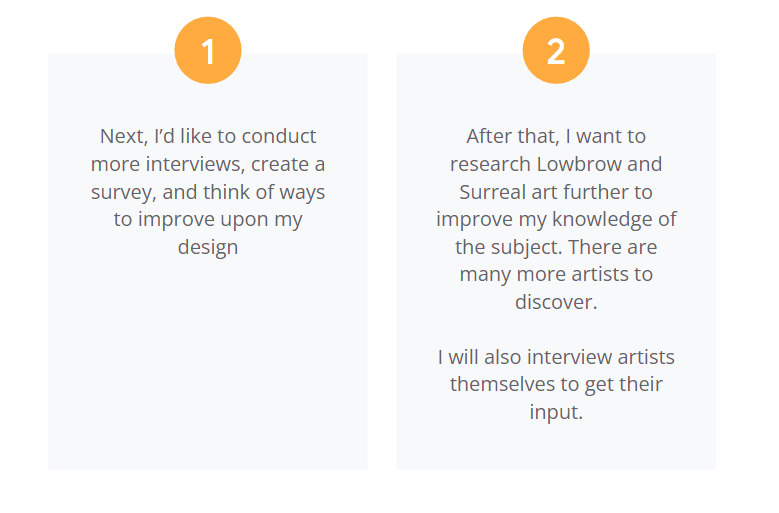Click the word "design" in card one

[208, 247]
